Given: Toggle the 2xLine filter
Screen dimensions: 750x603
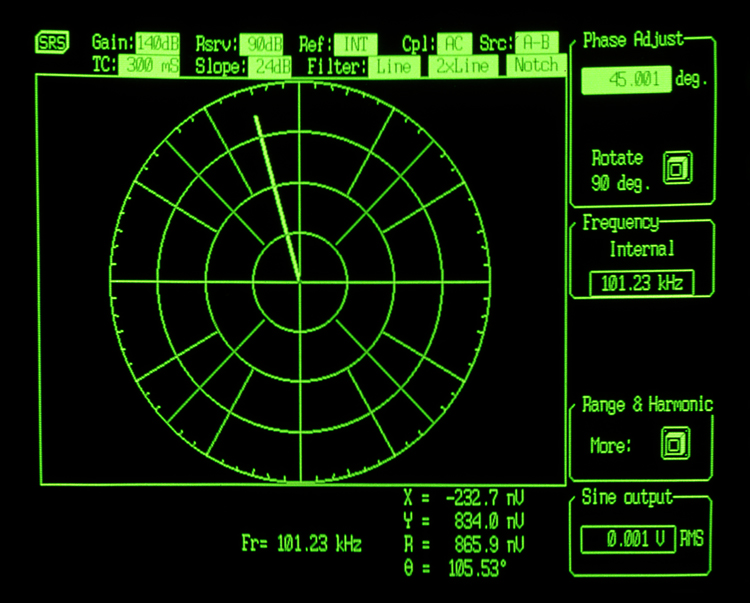Looking at the screenshot, I should [461, 67].
